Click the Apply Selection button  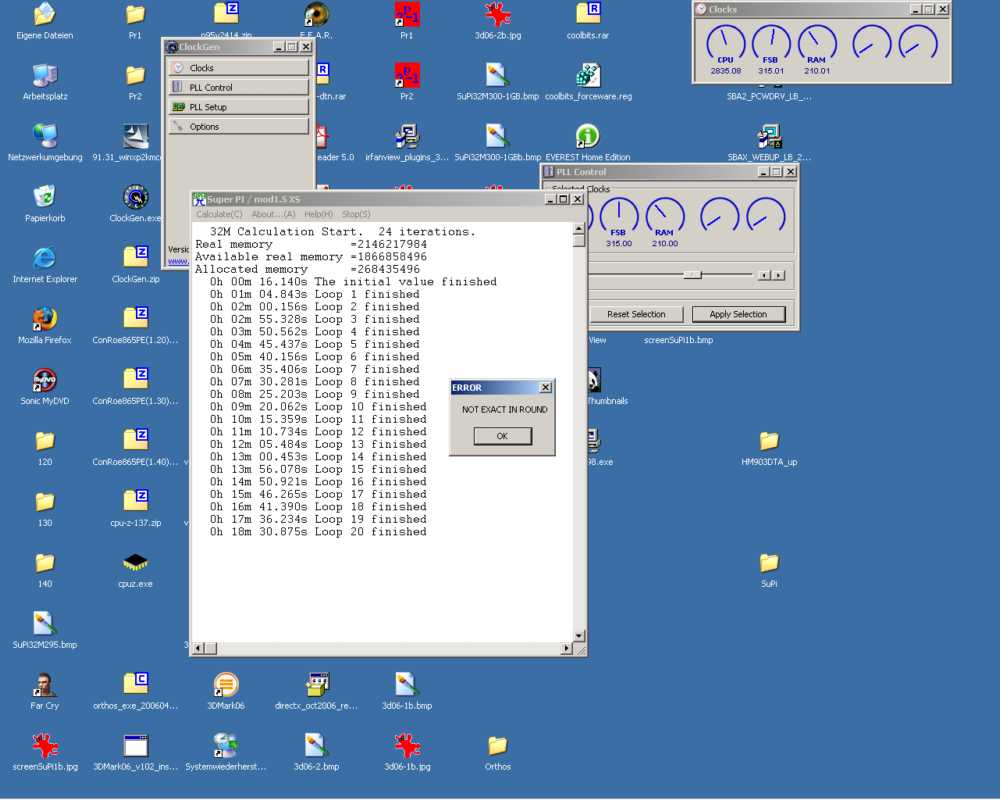pyautogui.click(x=738, y=314)
